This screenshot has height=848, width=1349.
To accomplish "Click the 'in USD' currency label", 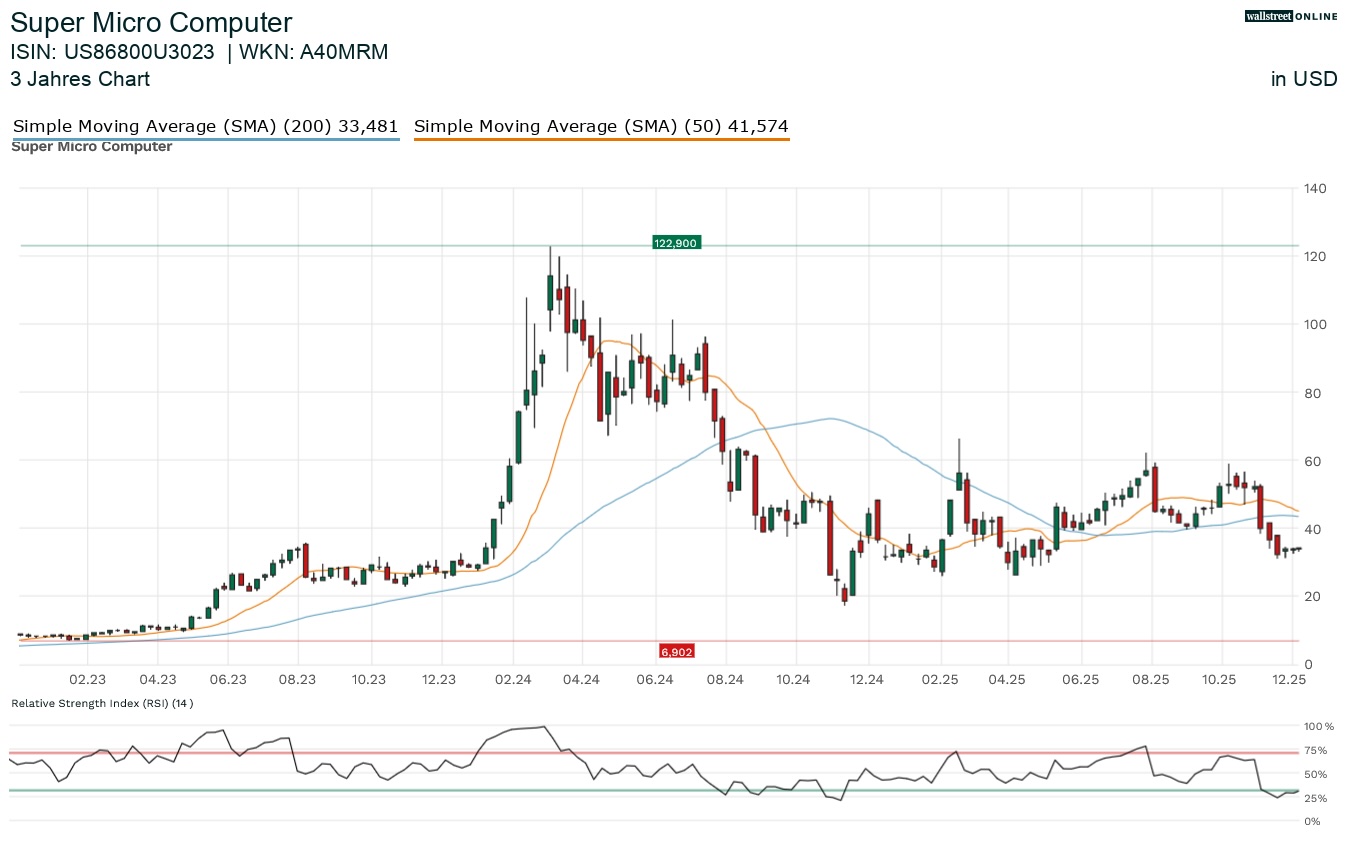I will tap(1303, 79).
